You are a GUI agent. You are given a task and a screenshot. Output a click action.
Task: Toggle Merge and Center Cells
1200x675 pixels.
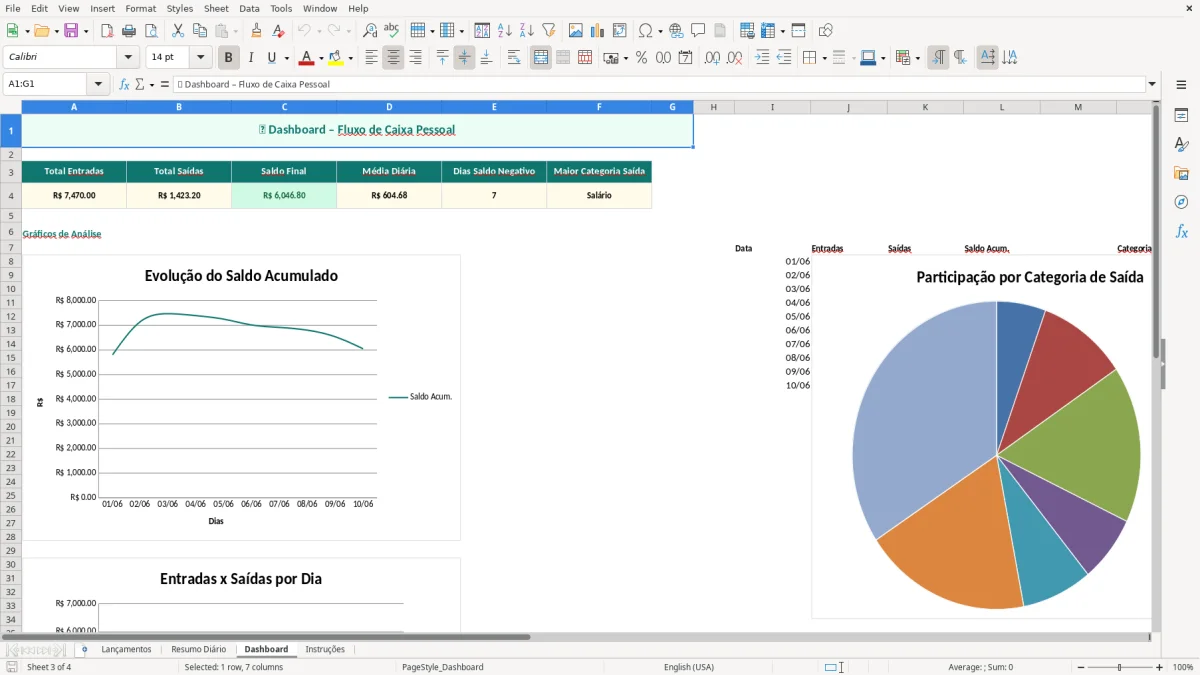tap(541, 58)
